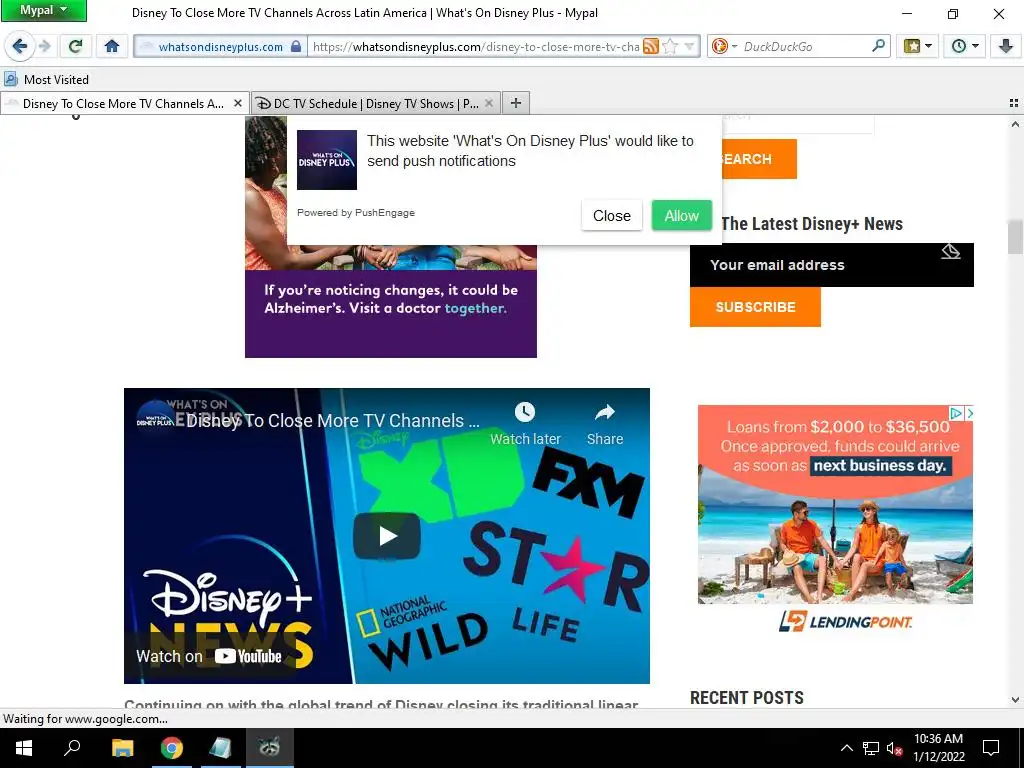Click the search magnifier in the search box
The width and height of the screenshot is (1024, 768).
pos(878,46)
